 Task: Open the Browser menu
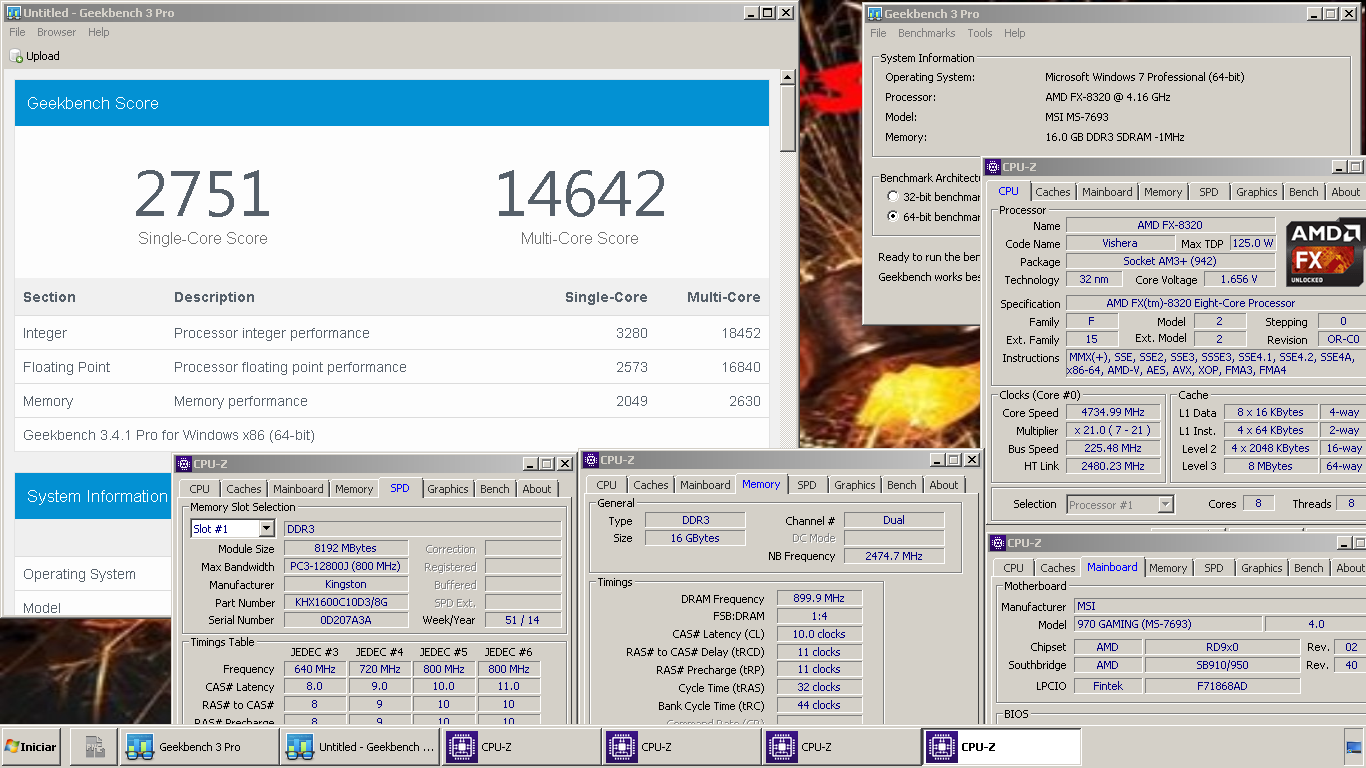pos(57,32)
